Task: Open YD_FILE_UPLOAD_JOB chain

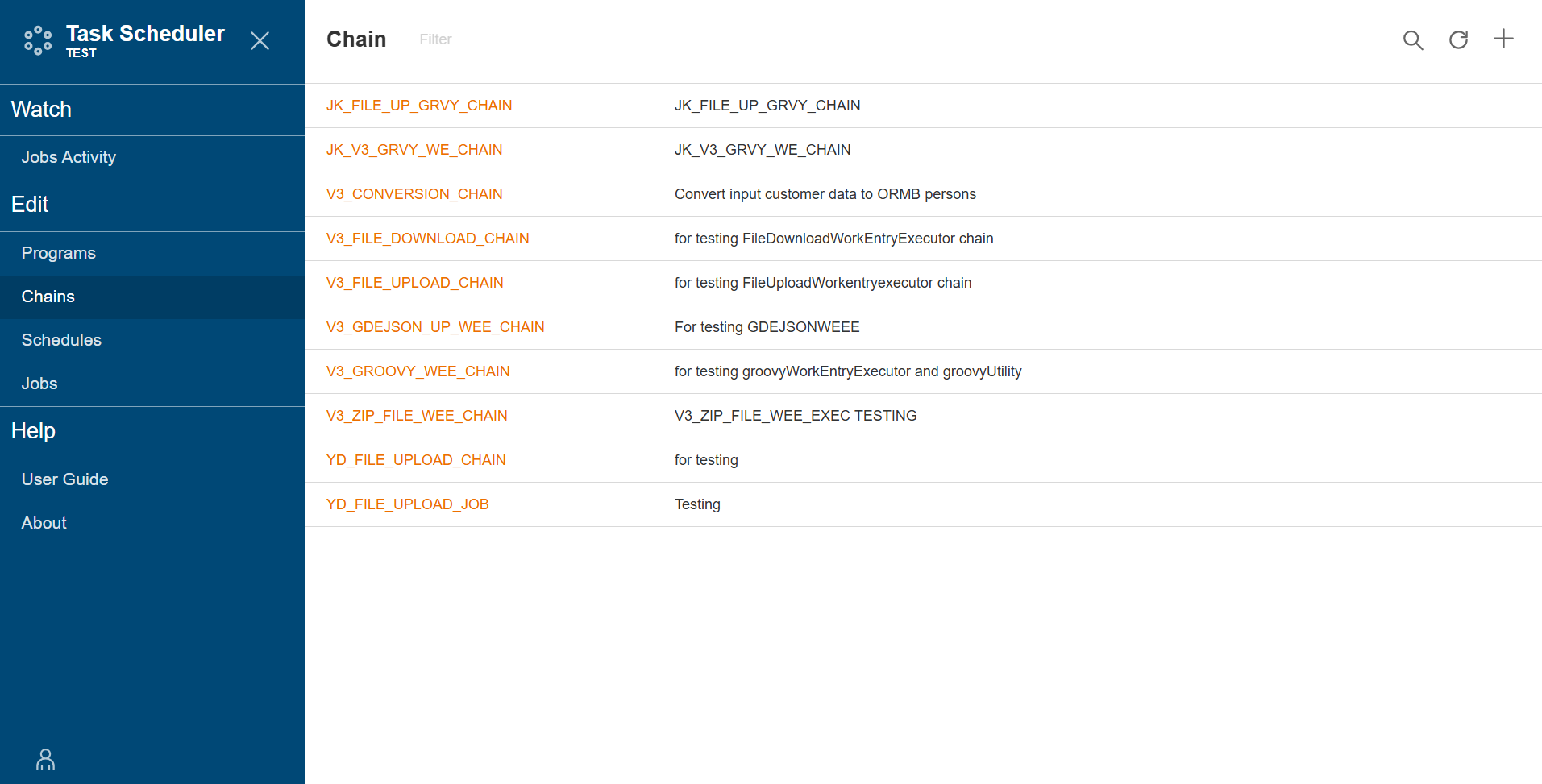Action: pyautogui.click(x=407, y=504)
